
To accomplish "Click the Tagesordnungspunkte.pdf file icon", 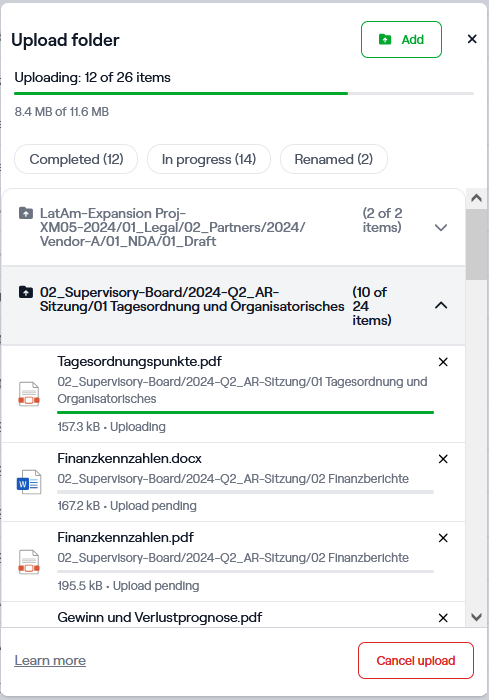I will [x=29, y=394].
